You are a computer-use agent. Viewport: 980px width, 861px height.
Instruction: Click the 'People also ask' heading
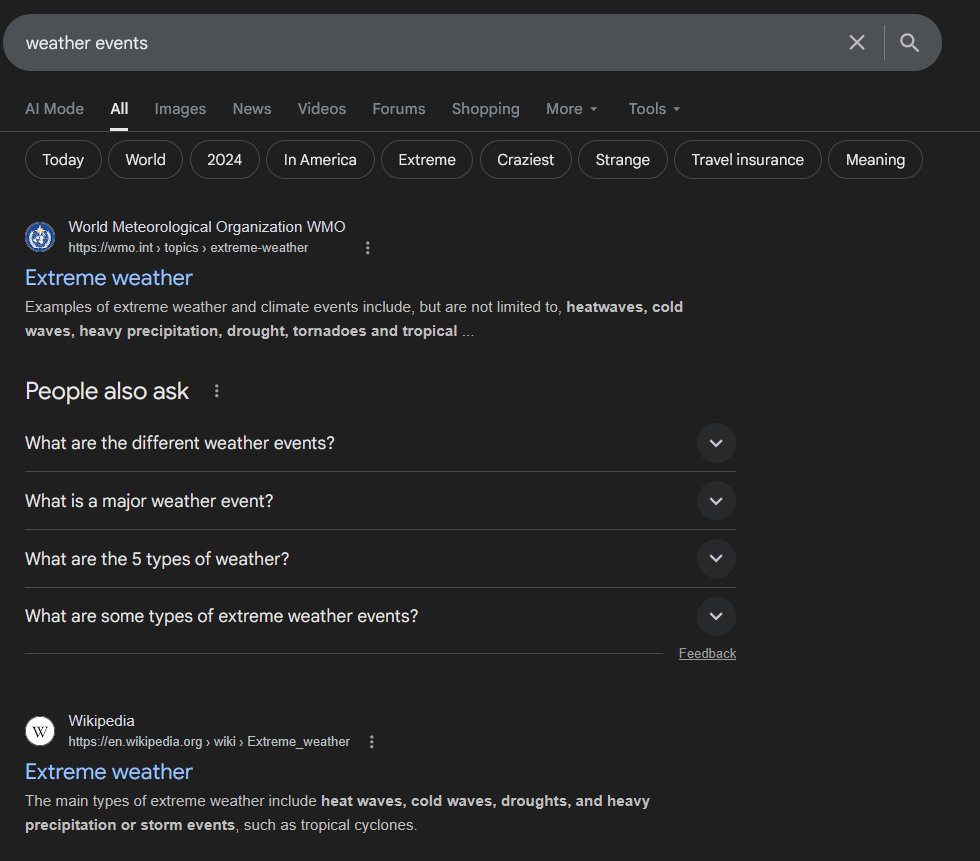pos(107,391)
